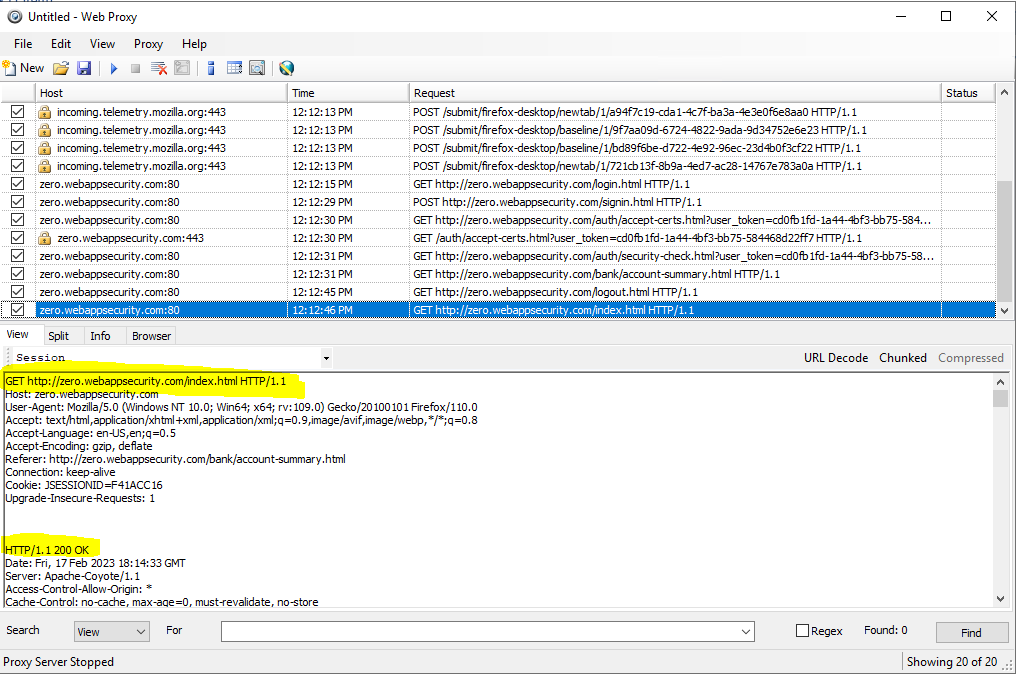Open the Proxy menu
The height and width of the screenshot is (674, 1016).
tap(148, 43)
